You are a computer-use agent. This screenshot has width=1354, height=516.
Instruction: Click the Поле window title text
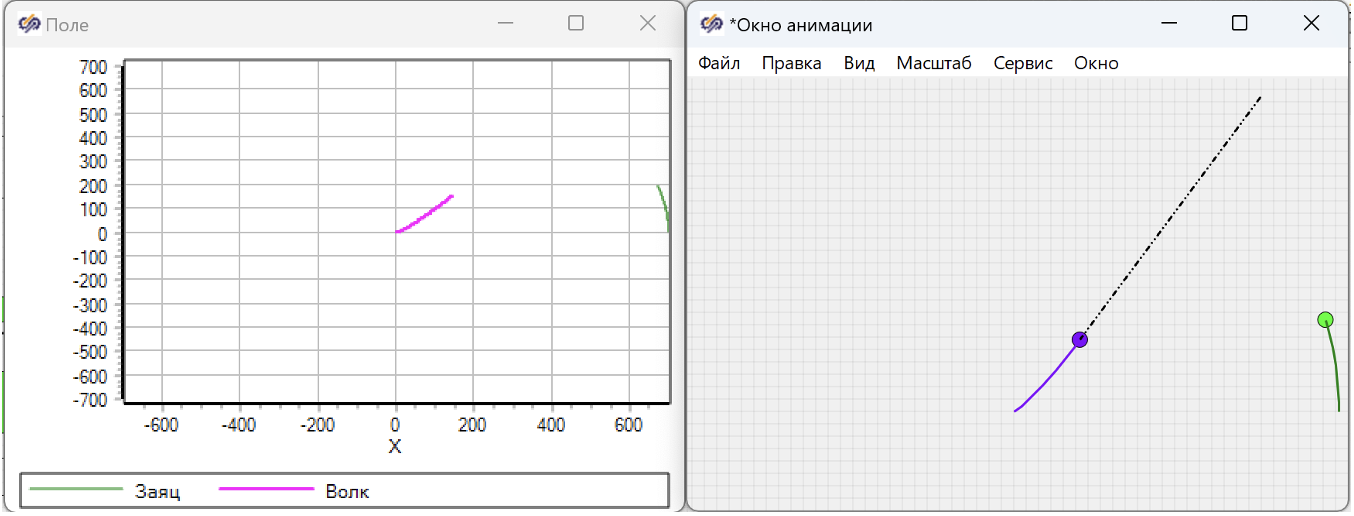coord(67,25)
